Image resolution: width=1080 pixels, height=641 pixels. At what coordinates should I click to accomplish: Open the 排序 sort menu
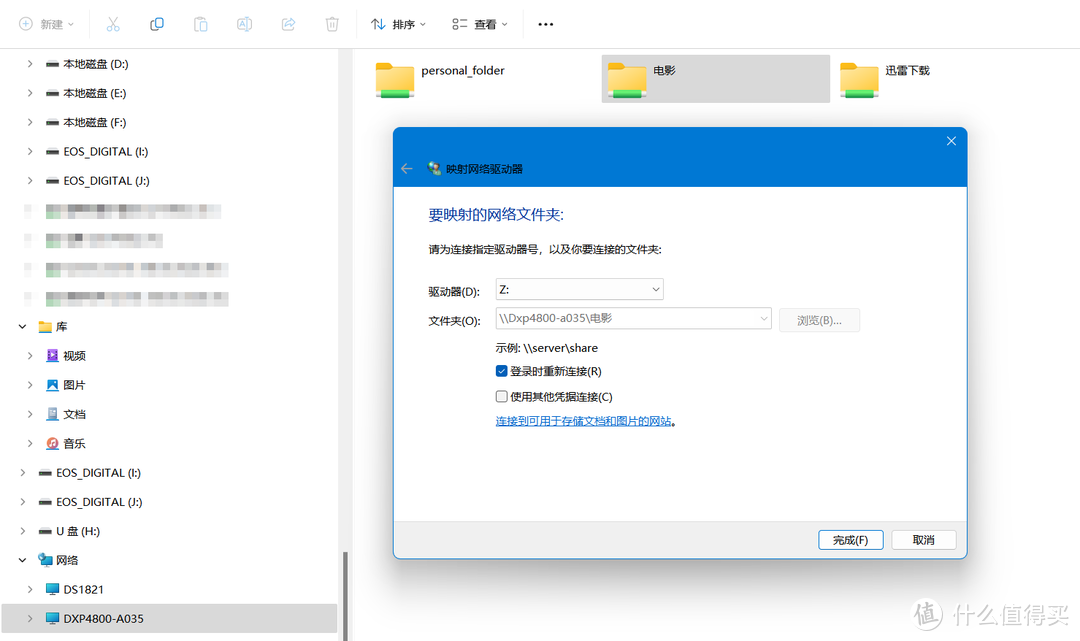tap(399, 23)
